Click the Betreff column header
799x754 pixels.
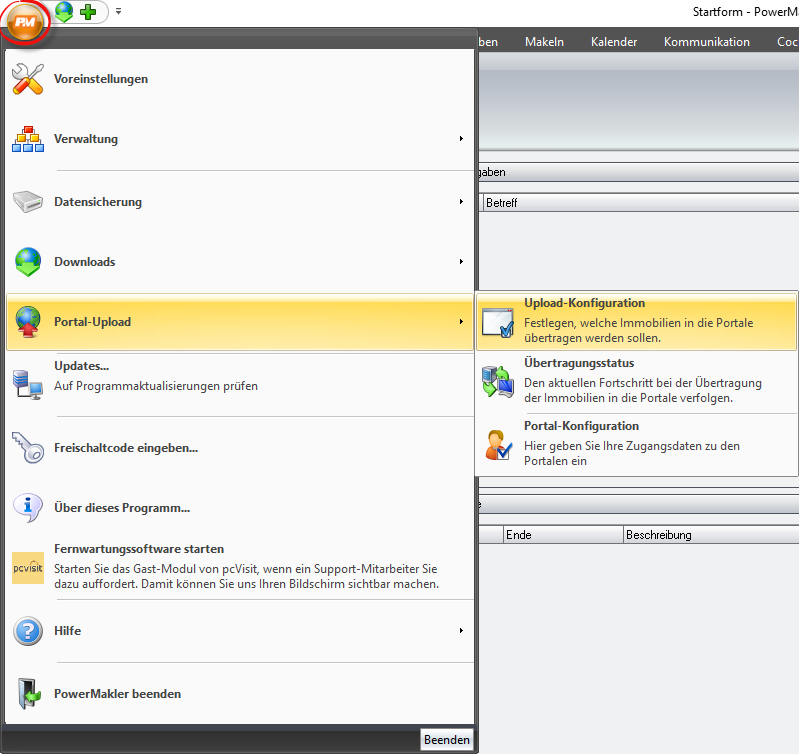tap(641, 203)
